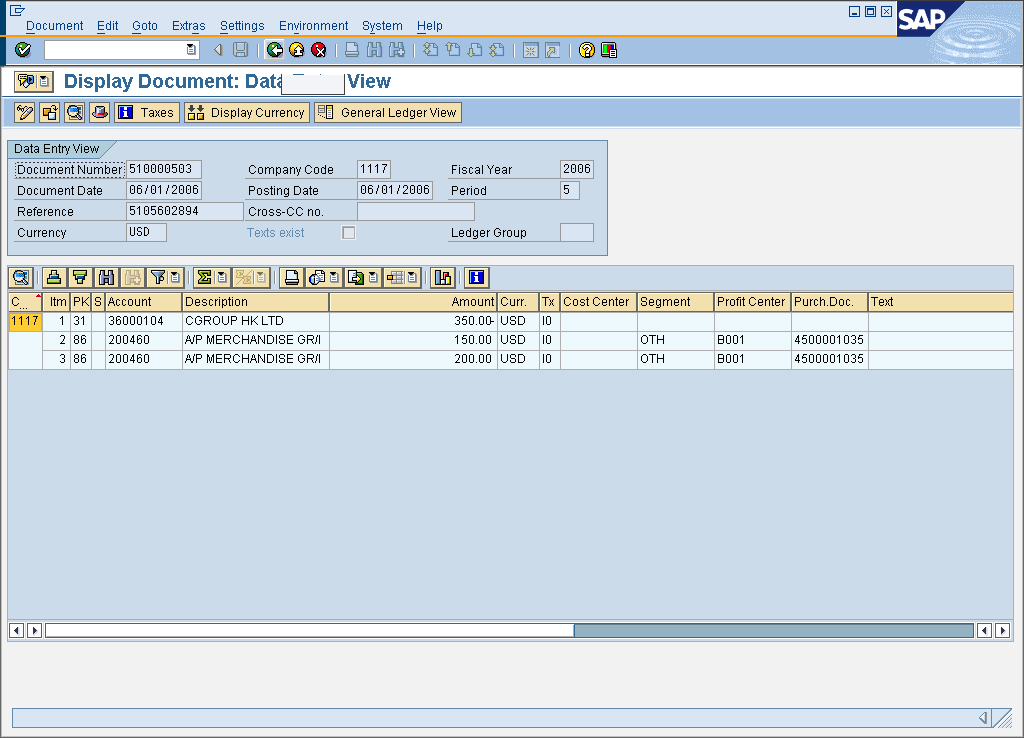Image resolution: width=1024 pixels, height=738 pixels.
Task: Click the Display Currency button
Action: click(x=246, y=112)
